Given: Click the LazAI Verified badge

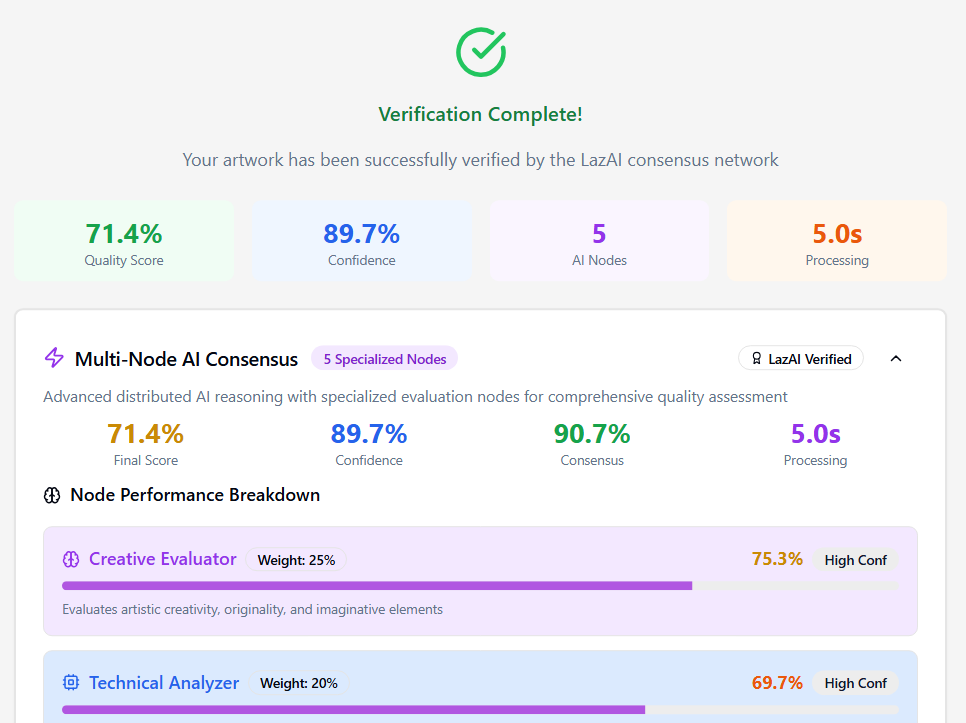Looking at the screenshot, I should tap(801, 358).
